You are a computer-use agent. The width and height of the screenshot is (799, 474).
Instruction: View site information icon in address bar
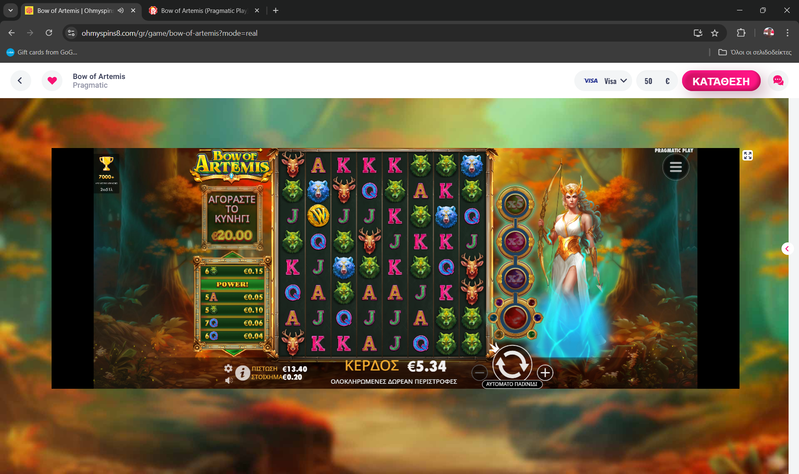tap(71, 33)
